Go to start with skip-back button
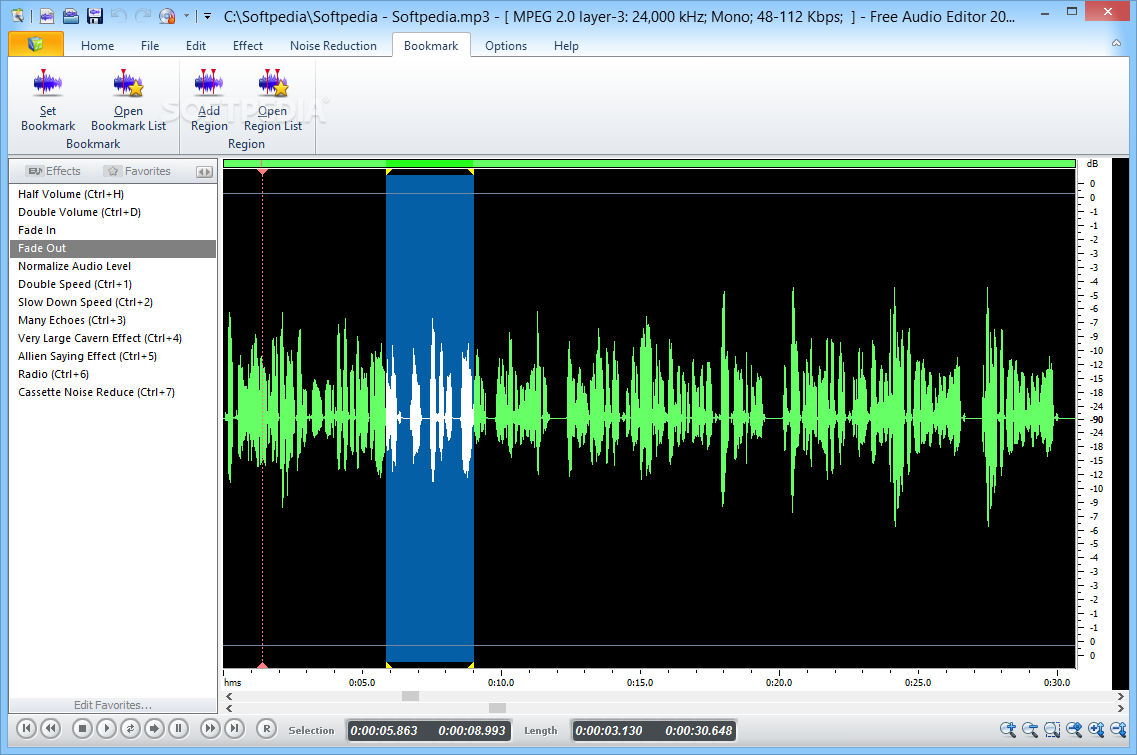Screen dimensions: 1137x755 (26, 728)
